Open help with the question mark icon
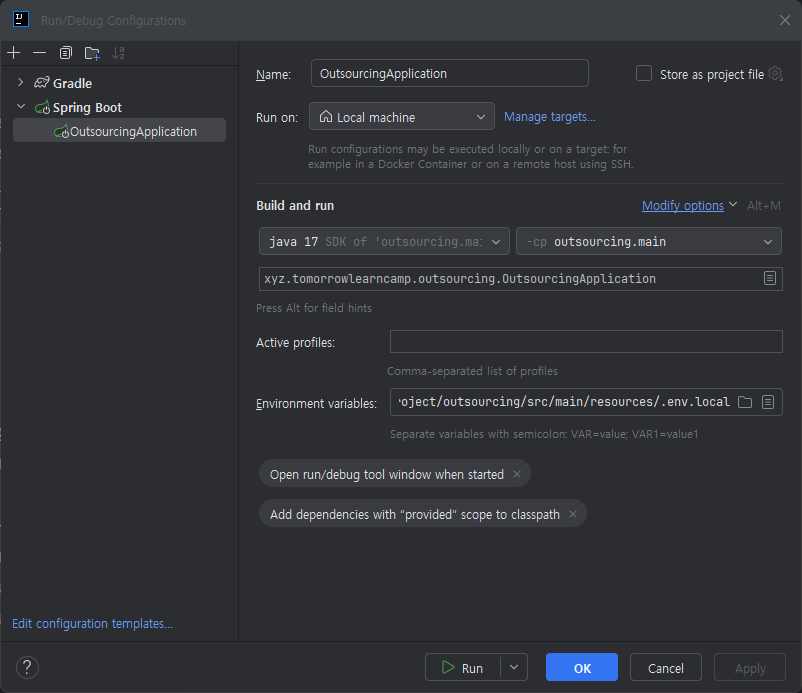Image resolution: width=802 pixels, height=693 pixels. click(x=27, y=667)
